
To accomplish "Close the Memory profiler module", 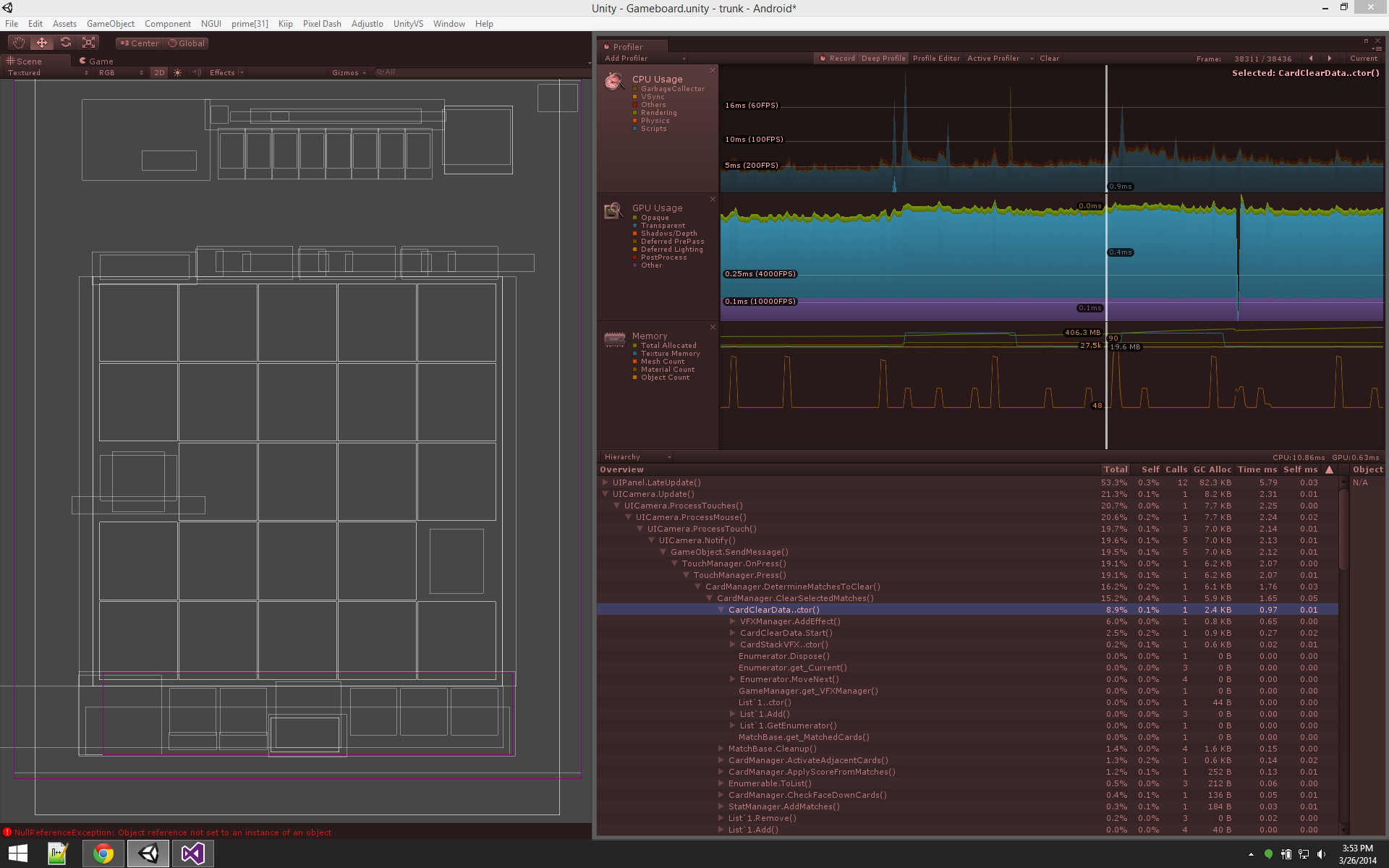I will pyautogui.click(x=713, y=327).
